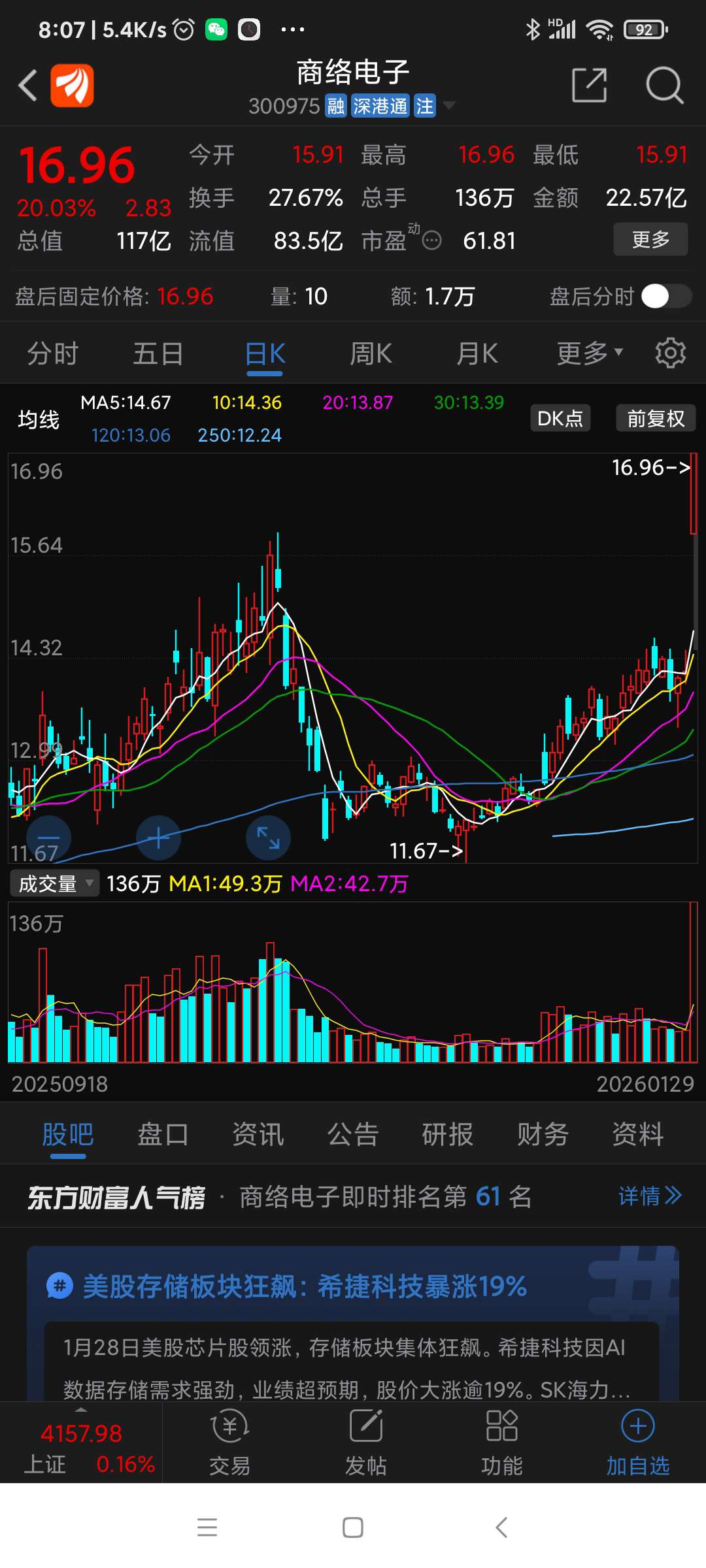Tap the dynamic P/E info icon
Viewport: 706px width, 1568px height.
tap(431, 241)
